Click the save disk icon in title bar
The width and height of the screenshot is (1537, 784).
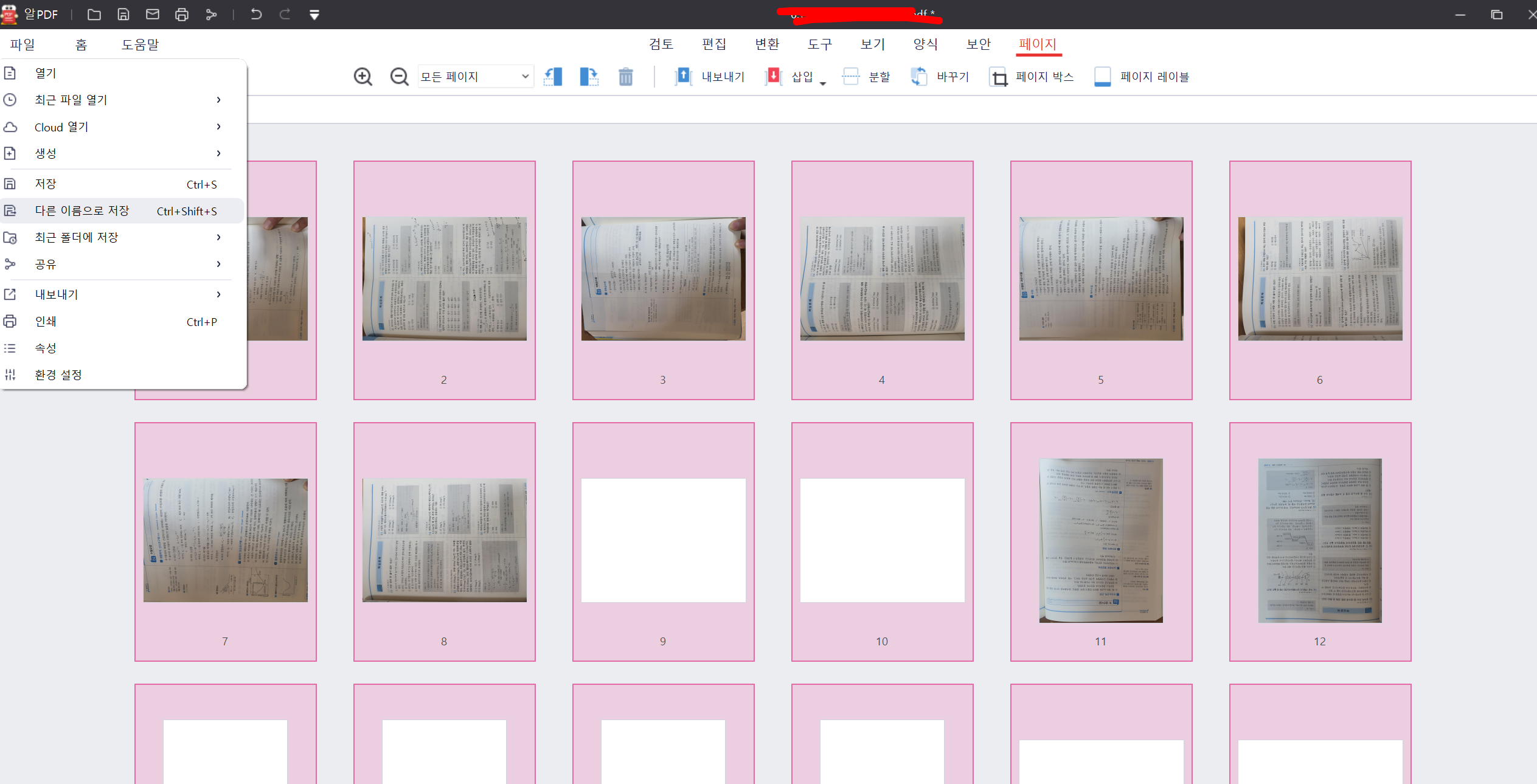pos(123,15)
